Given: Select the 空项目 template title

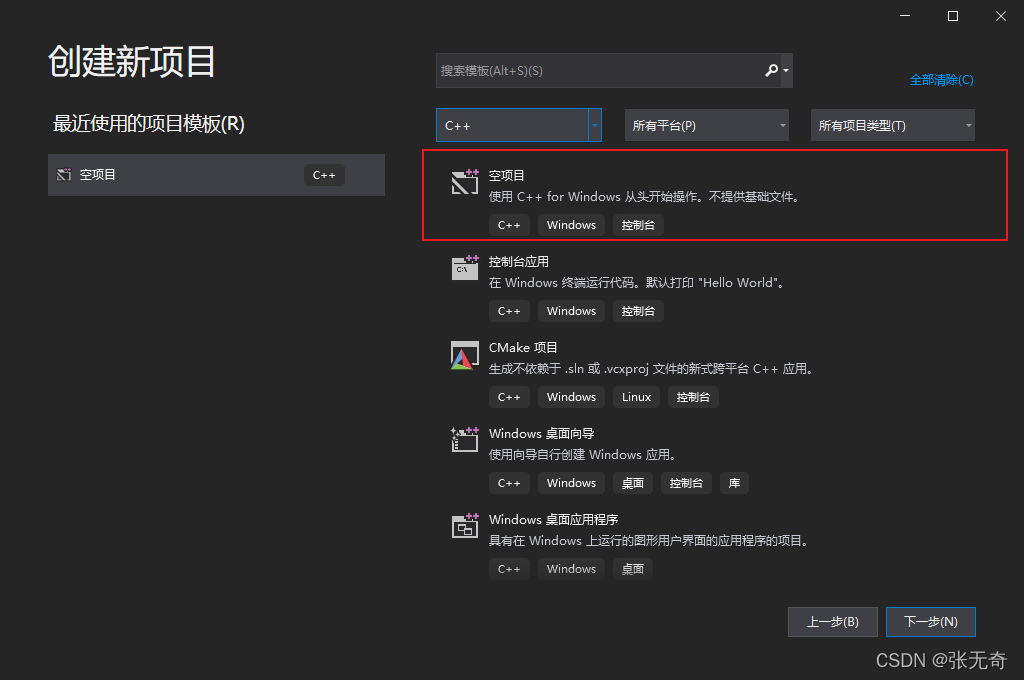Looking at the screenshot, I should (x=507, y=175).
